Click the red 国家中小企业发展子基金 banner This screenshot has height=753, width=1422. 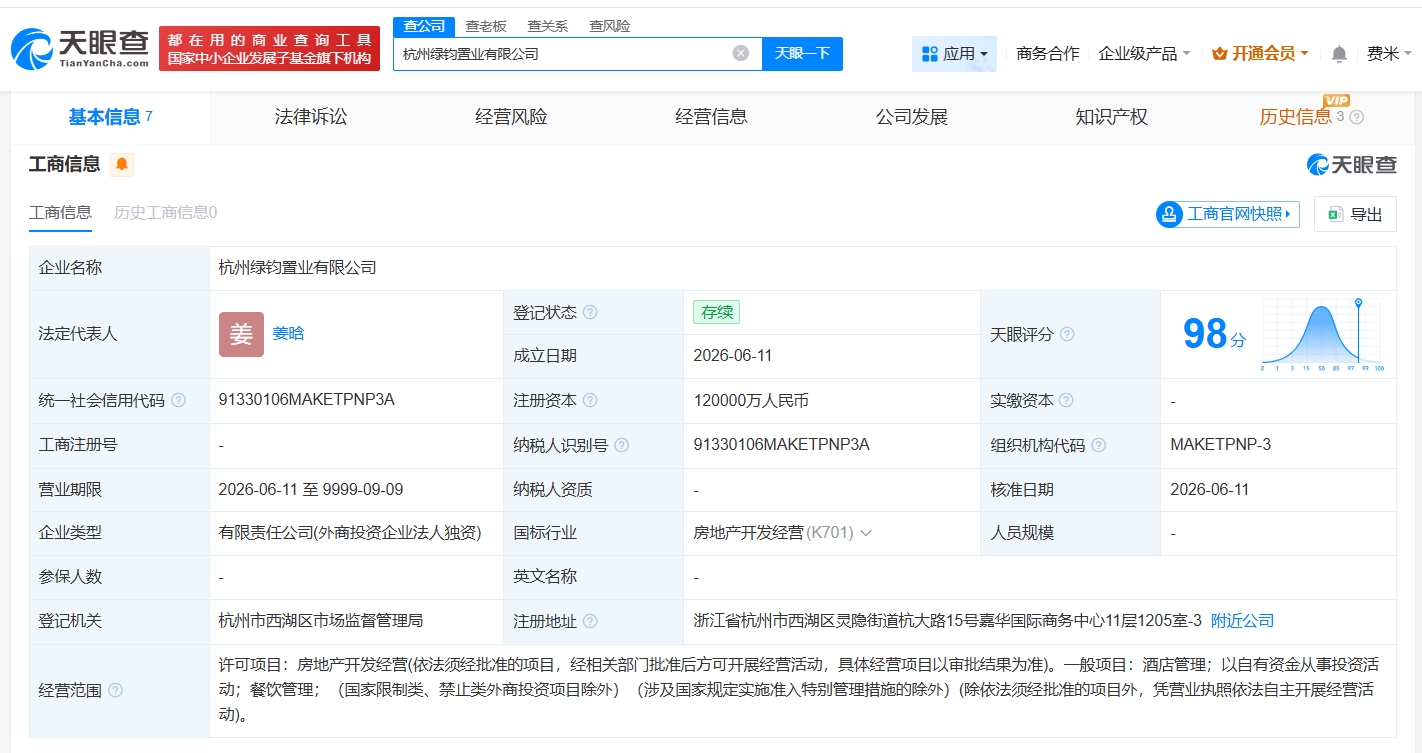pos(269,48)
